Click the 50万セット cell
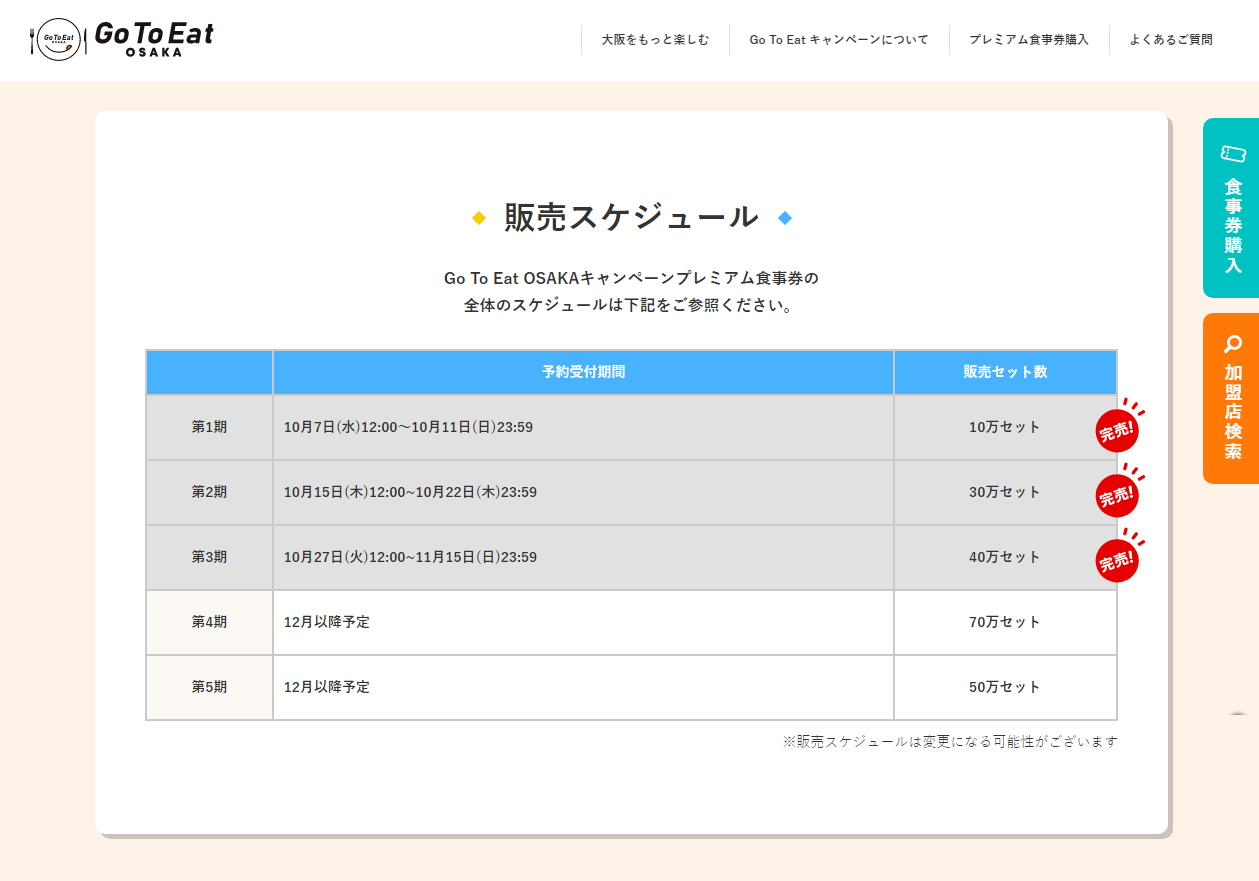Image resolution: width=1259 pixels, height=881 pixels. coord(1005,687)
